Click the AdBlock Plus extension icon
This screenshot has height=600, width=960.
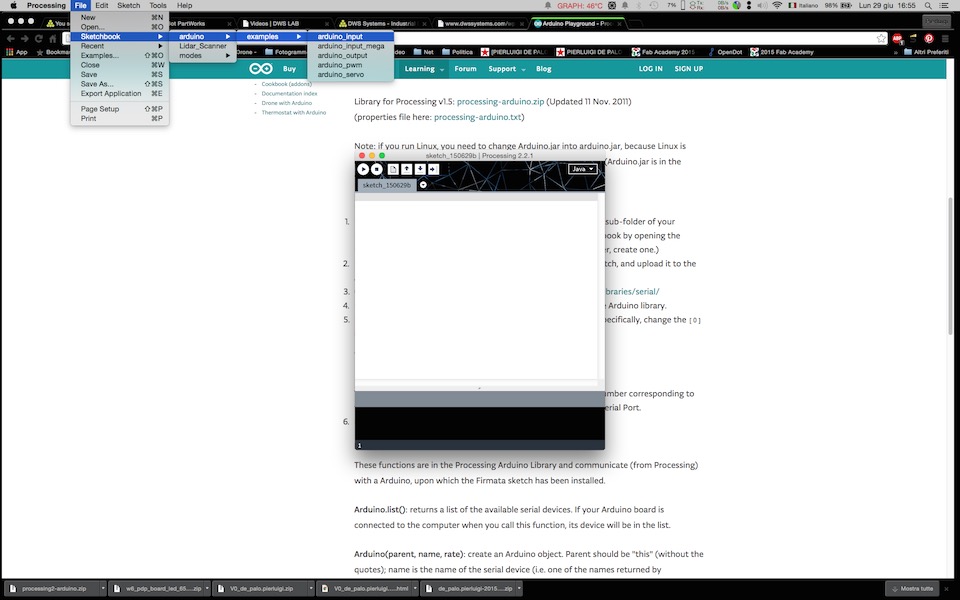coord(898,38)
